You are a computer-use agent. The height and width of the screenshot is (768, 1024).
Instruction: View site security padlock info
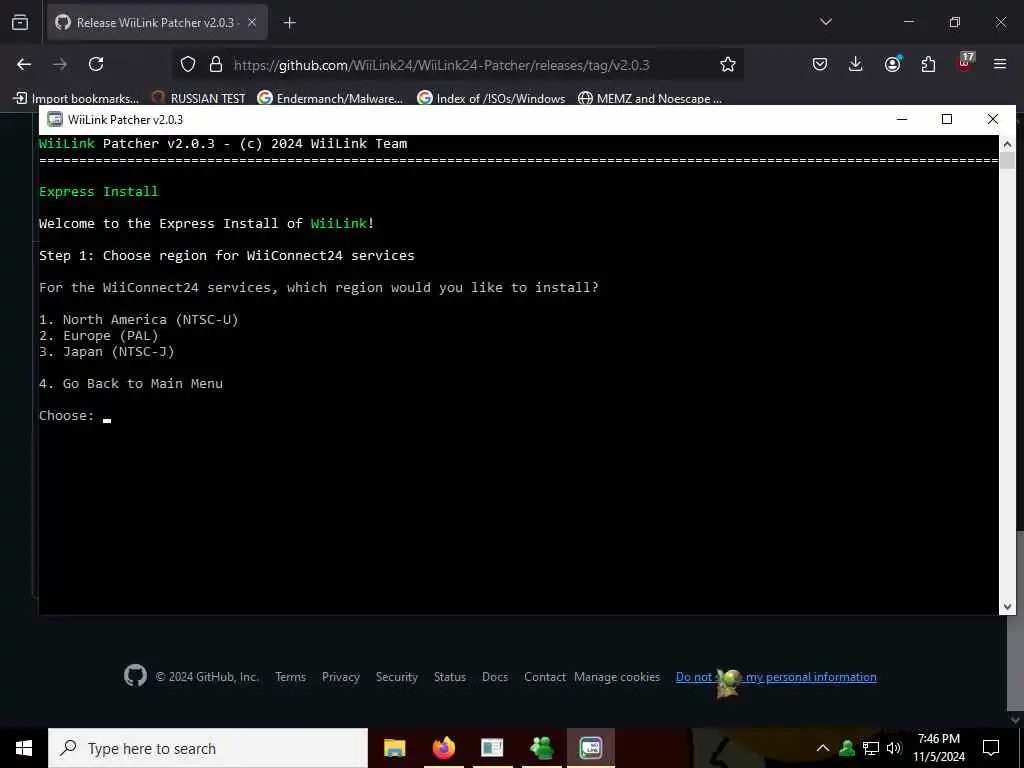tap(216, 64)
